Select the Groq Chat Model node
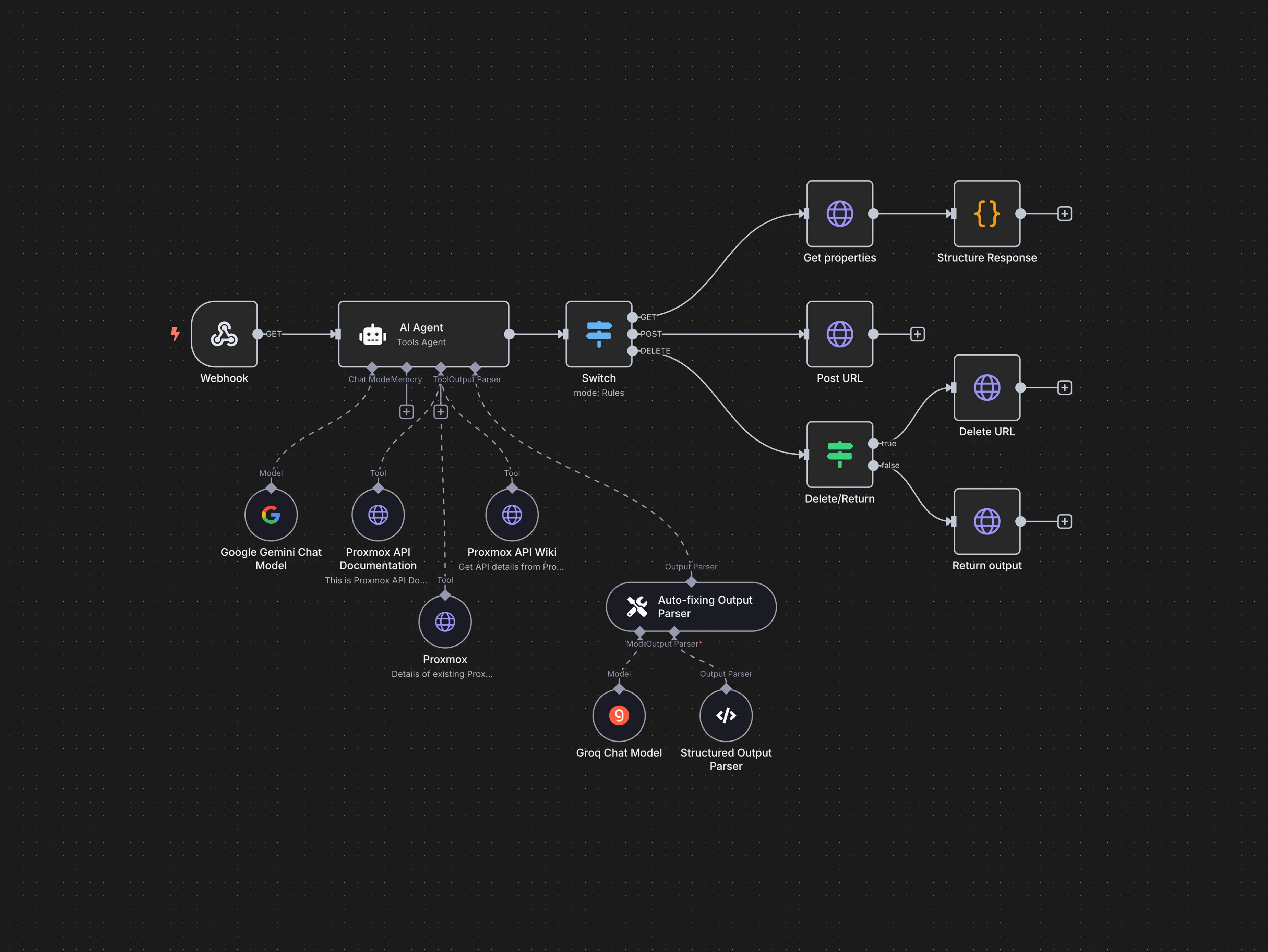The height and width of the screenshot is (952, 1268). click(x=619, y=715)
